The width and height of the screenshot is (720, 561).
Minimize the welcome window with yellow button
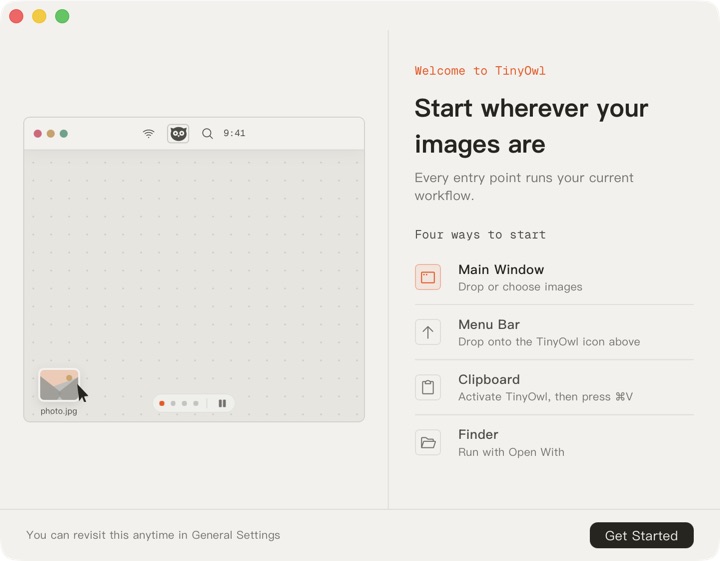pyautogui.click(x=39, y=16)
